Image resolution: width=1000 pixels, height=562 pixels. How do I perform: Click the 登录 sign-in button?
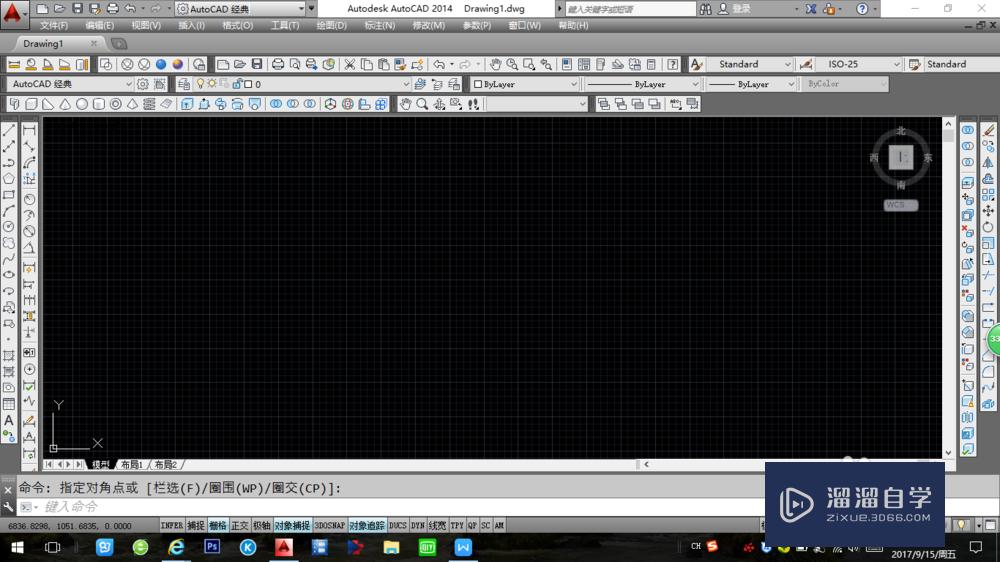pyautogui.click(x=741, y=9)
